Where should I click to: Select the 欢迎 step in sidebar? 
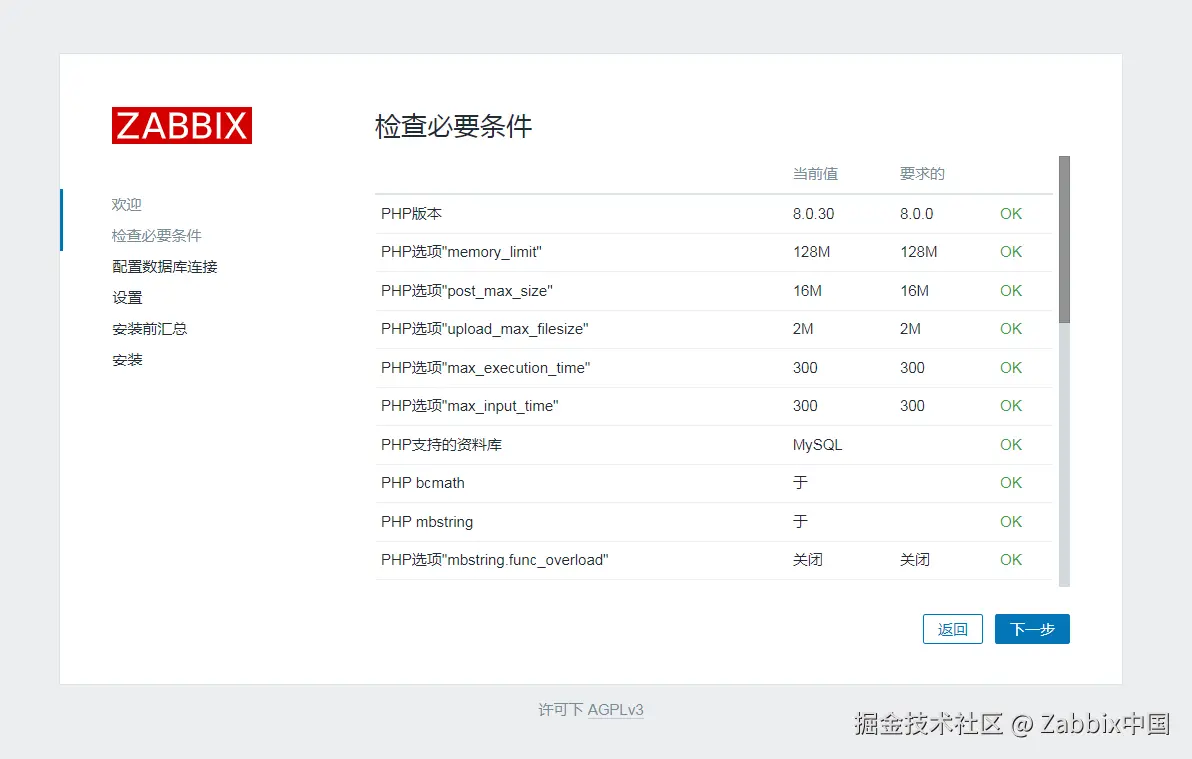coord(126,205)
